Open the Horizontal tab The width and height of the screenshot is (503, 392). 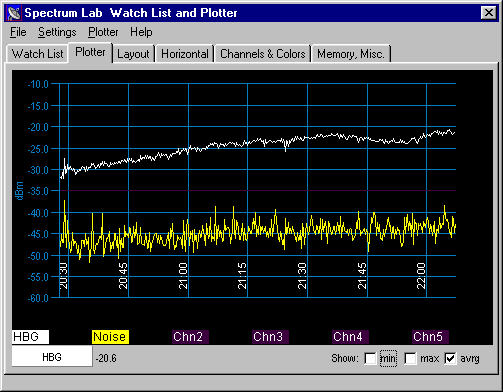point(185,54)
